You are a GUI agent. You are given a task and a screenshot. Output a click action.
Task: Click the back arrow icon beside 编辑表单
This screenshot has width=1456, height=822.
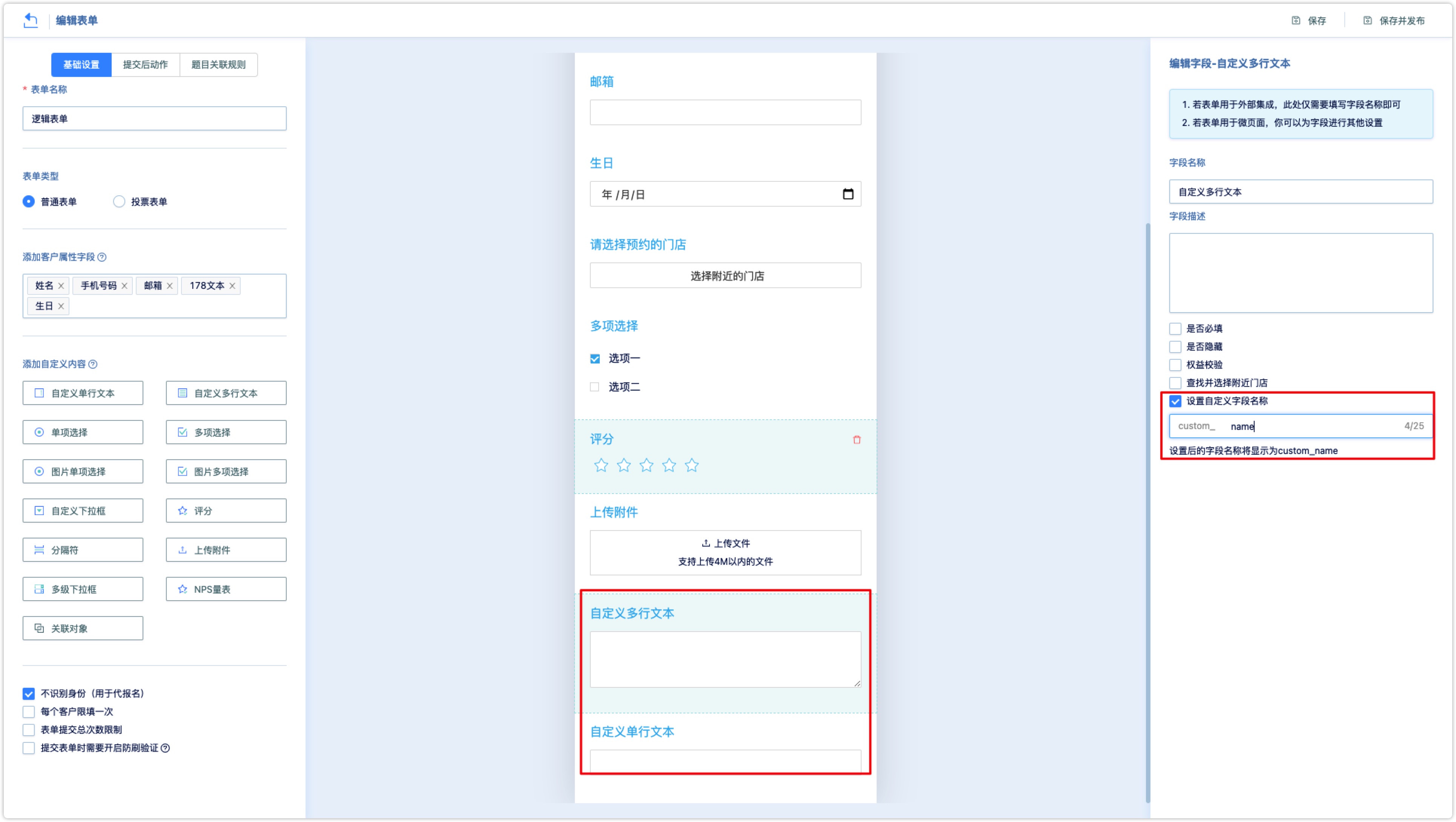[x=31, y=20]
